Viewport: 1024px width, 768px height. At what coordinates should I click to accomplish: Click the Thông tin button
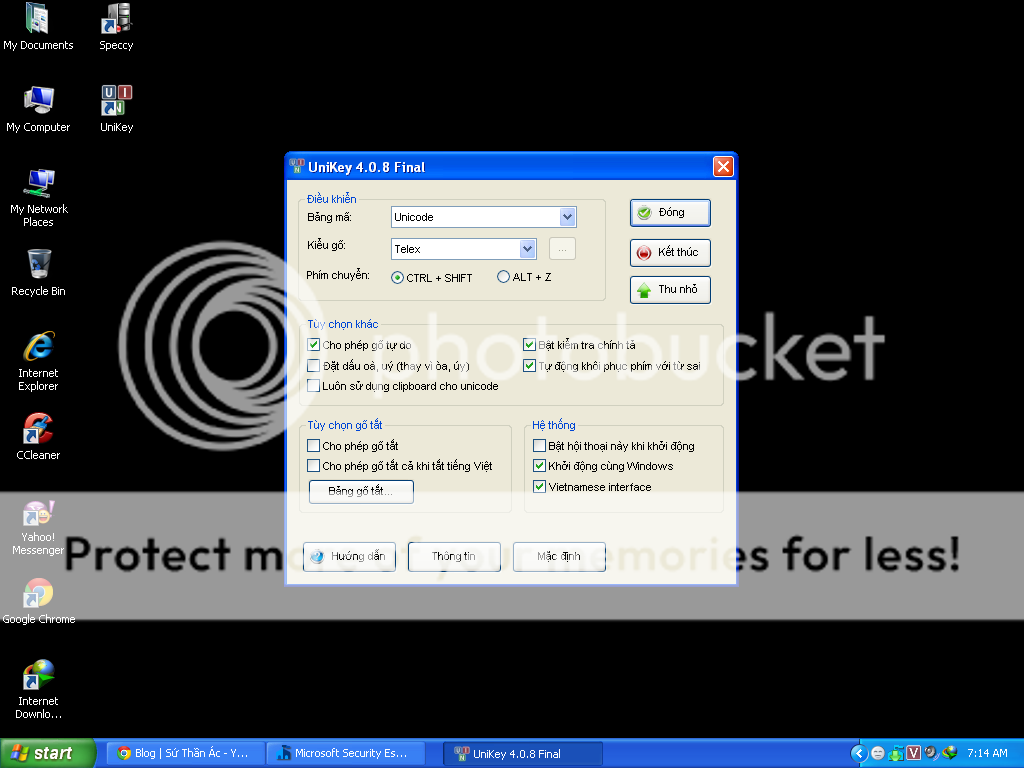pos(454,556)
